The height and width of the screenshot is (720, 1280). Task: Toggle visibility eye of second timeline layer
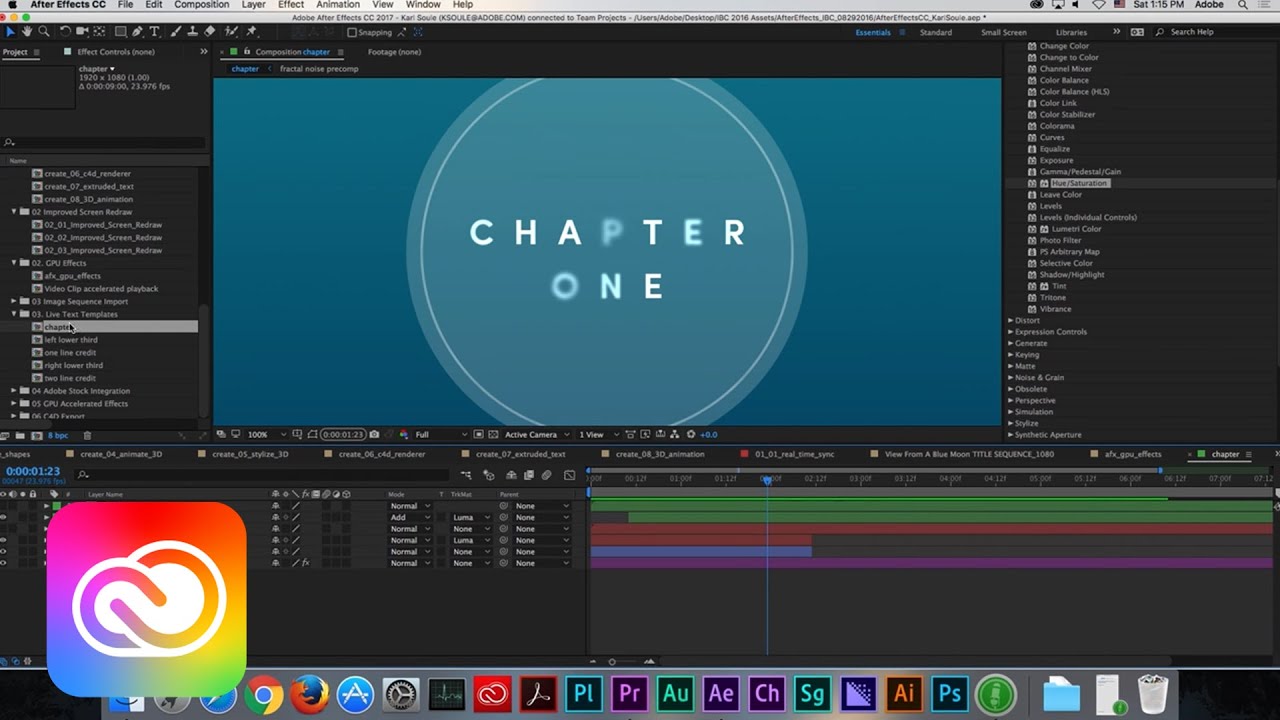click(x=3, y=517)
